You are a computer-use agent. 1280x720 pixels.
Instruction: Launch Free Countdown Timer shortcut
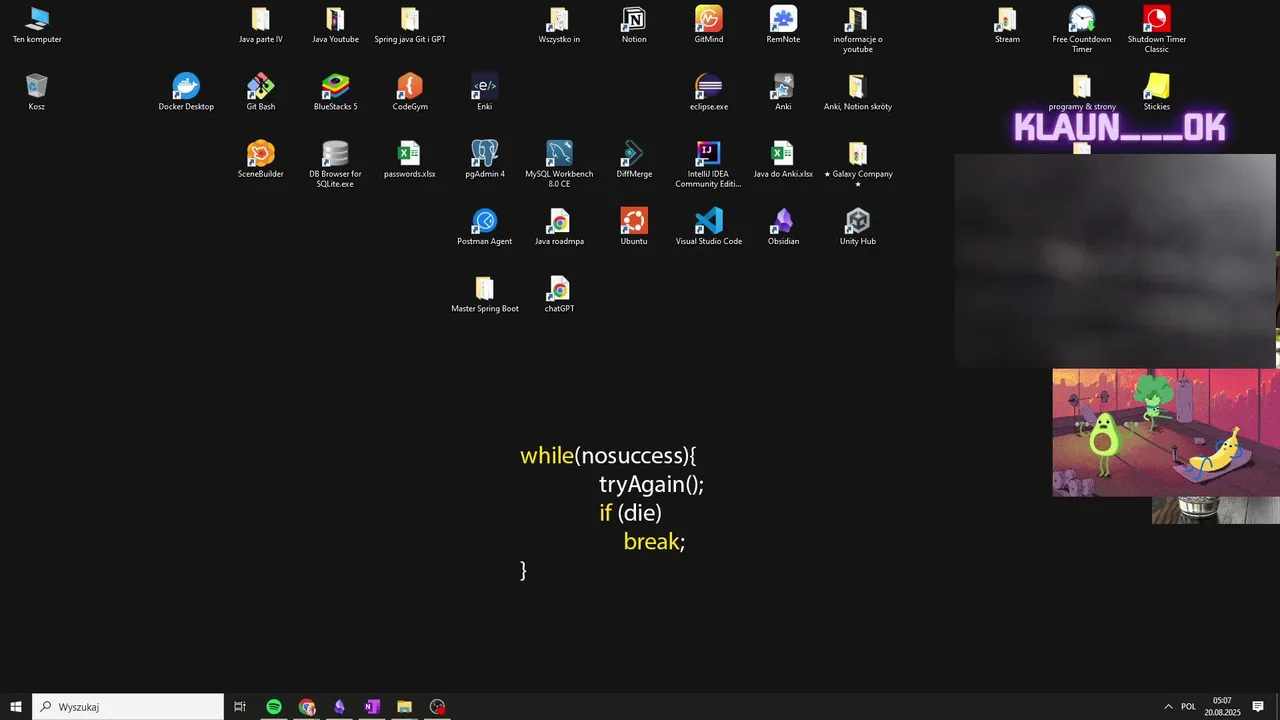tap(1082, 30)
